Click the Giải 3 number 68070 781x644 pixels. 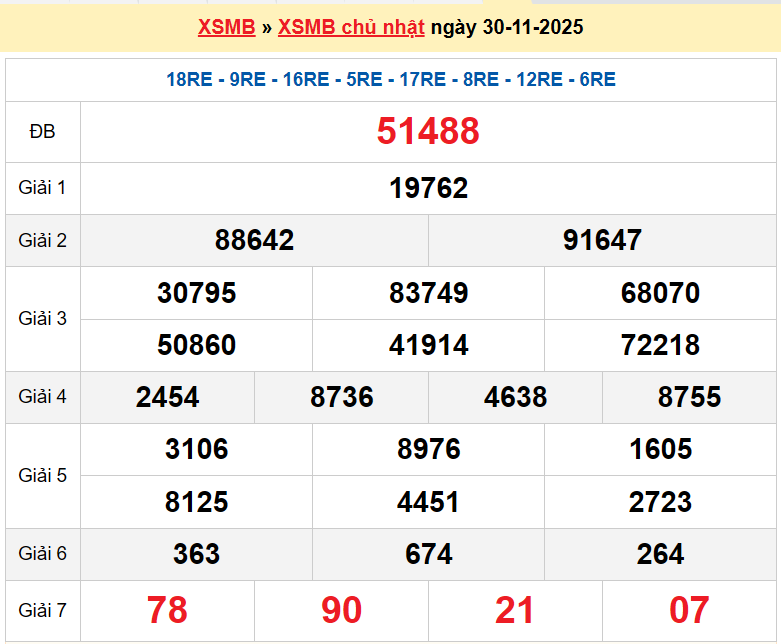pos(660,293)
